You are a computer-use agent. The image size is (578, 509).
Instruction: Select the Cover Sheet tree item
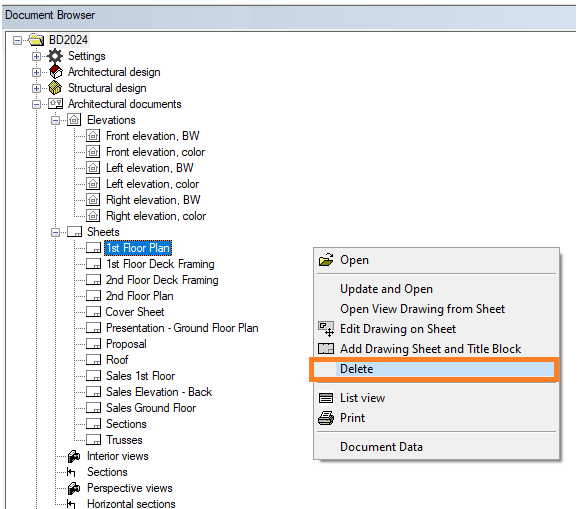(x=135, y=312)
